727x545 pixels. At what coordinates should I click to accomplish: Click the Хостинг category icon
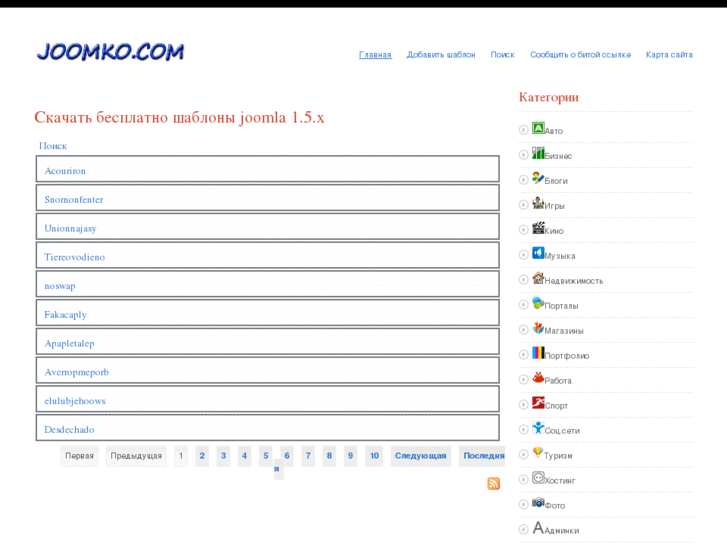(538, 477)
